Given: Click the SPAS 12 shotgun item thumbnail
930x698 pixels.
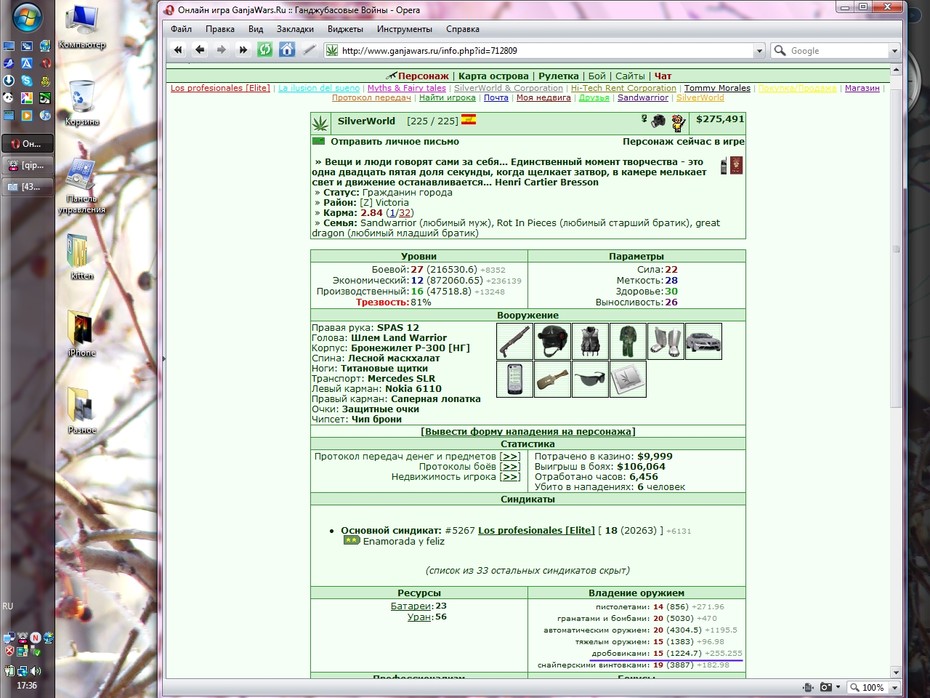Looking at the screenshot, I should point(514,341).
